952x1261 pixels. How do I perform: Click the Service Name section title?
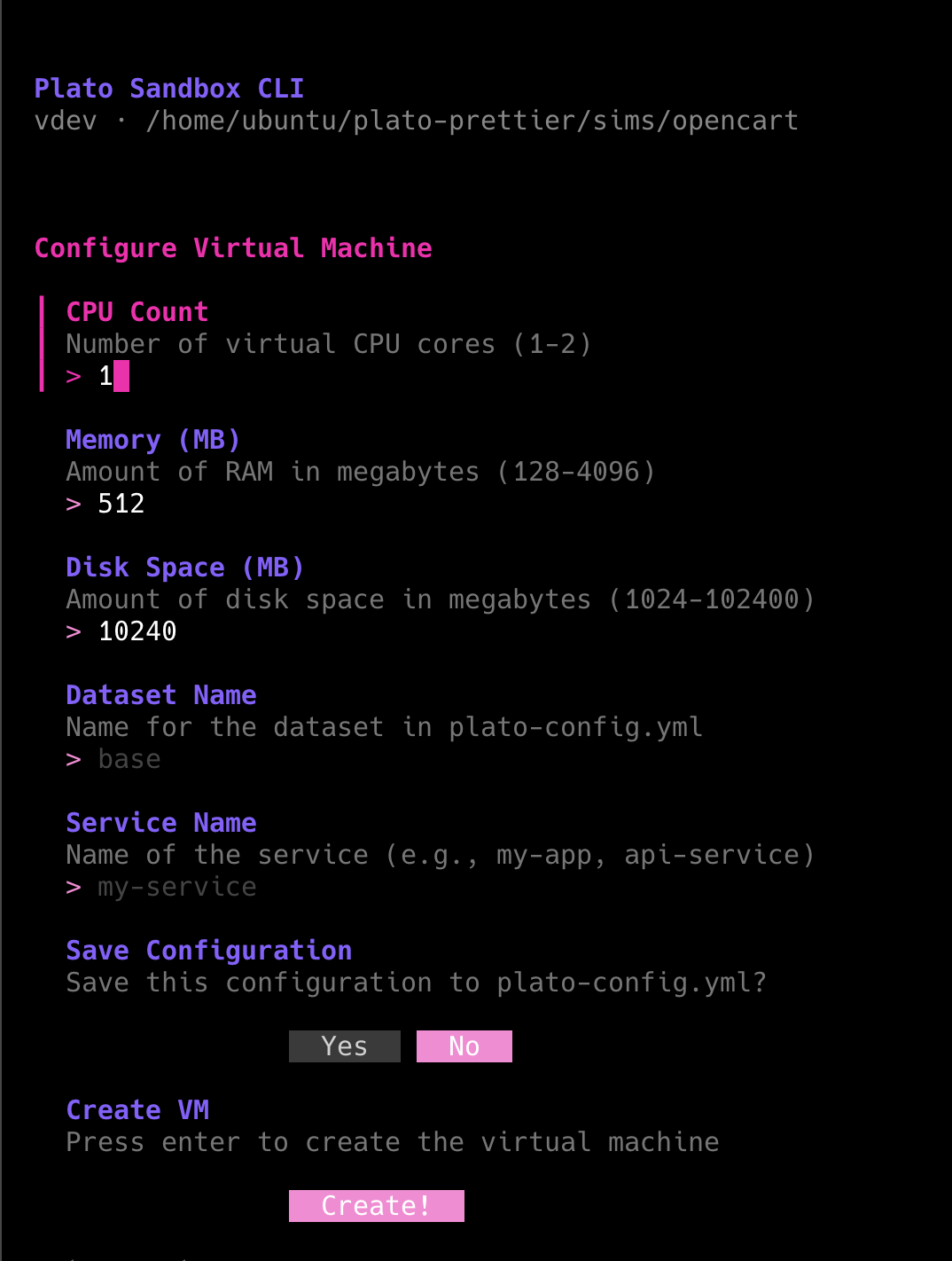point(160,823)
